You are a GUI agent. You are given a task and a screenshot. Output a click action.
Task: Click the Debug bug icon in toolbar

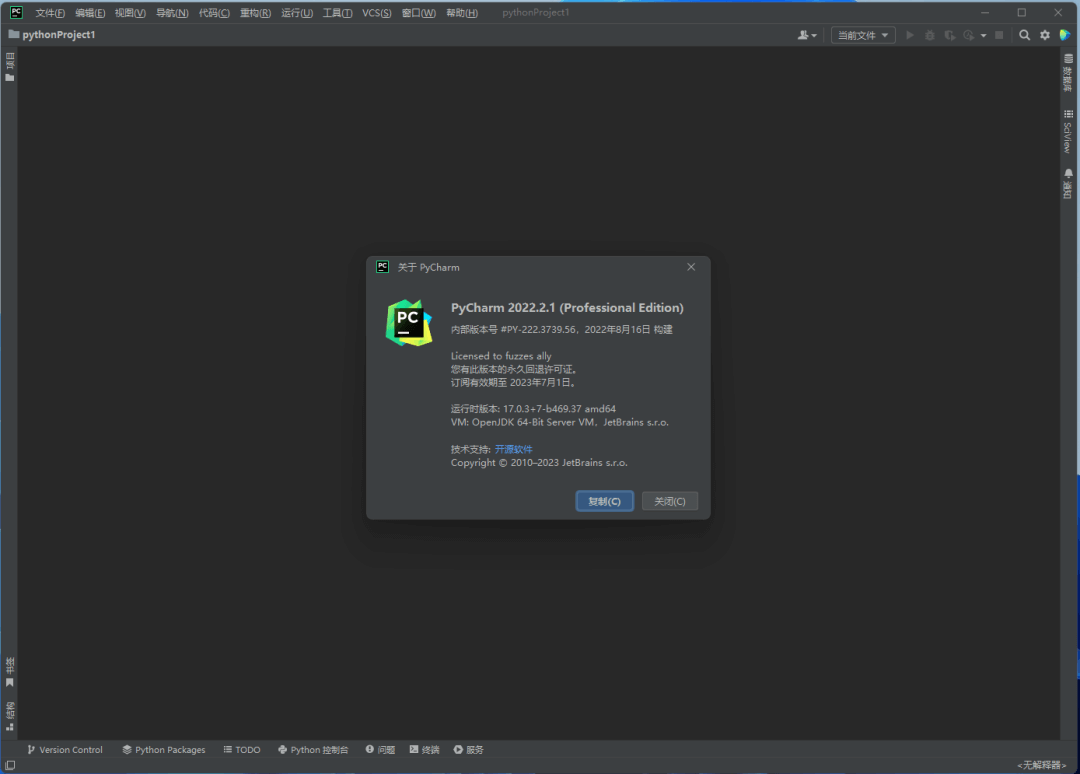point(930,35)
